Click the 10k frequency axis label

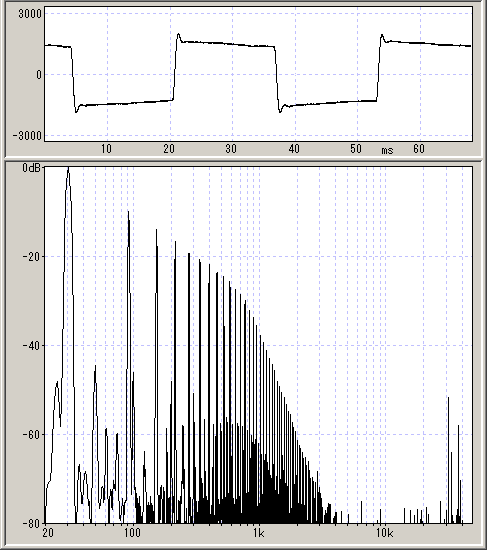coord(385,533)
